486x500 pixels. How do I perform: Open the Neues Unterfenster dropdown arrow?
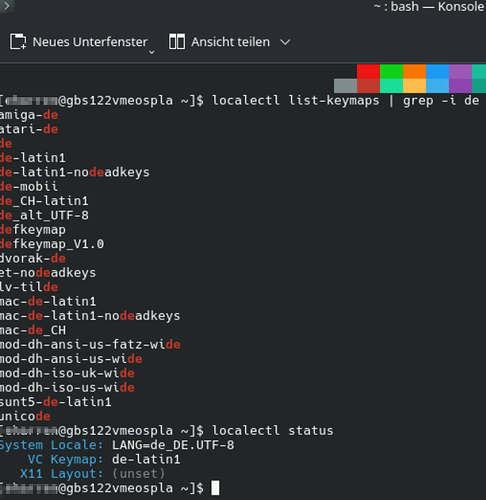(x=152, y=52)
